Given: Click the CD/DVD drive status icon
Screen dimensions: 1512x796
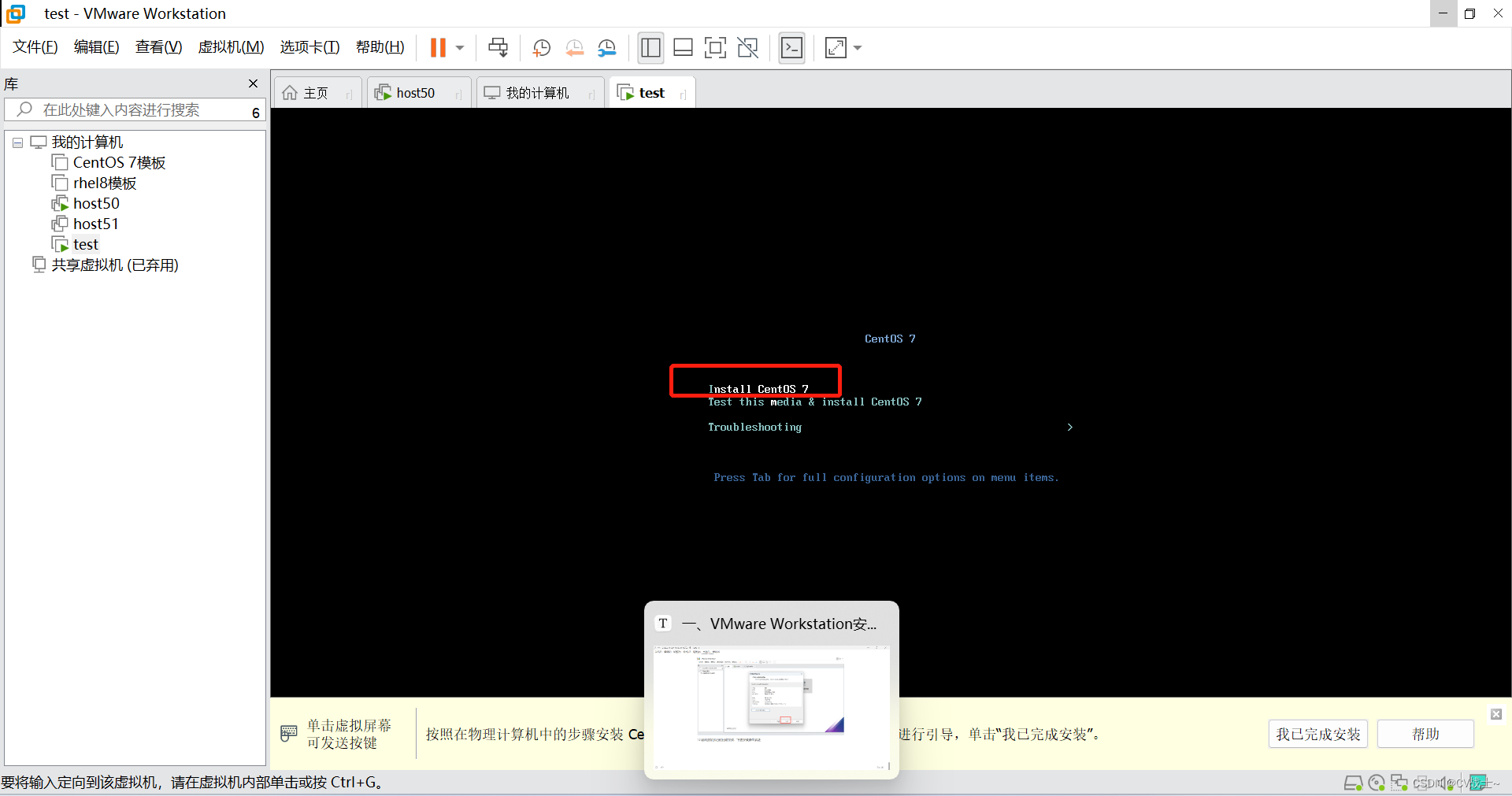Looking at the screenshot, I should (x=1377, y=783).
